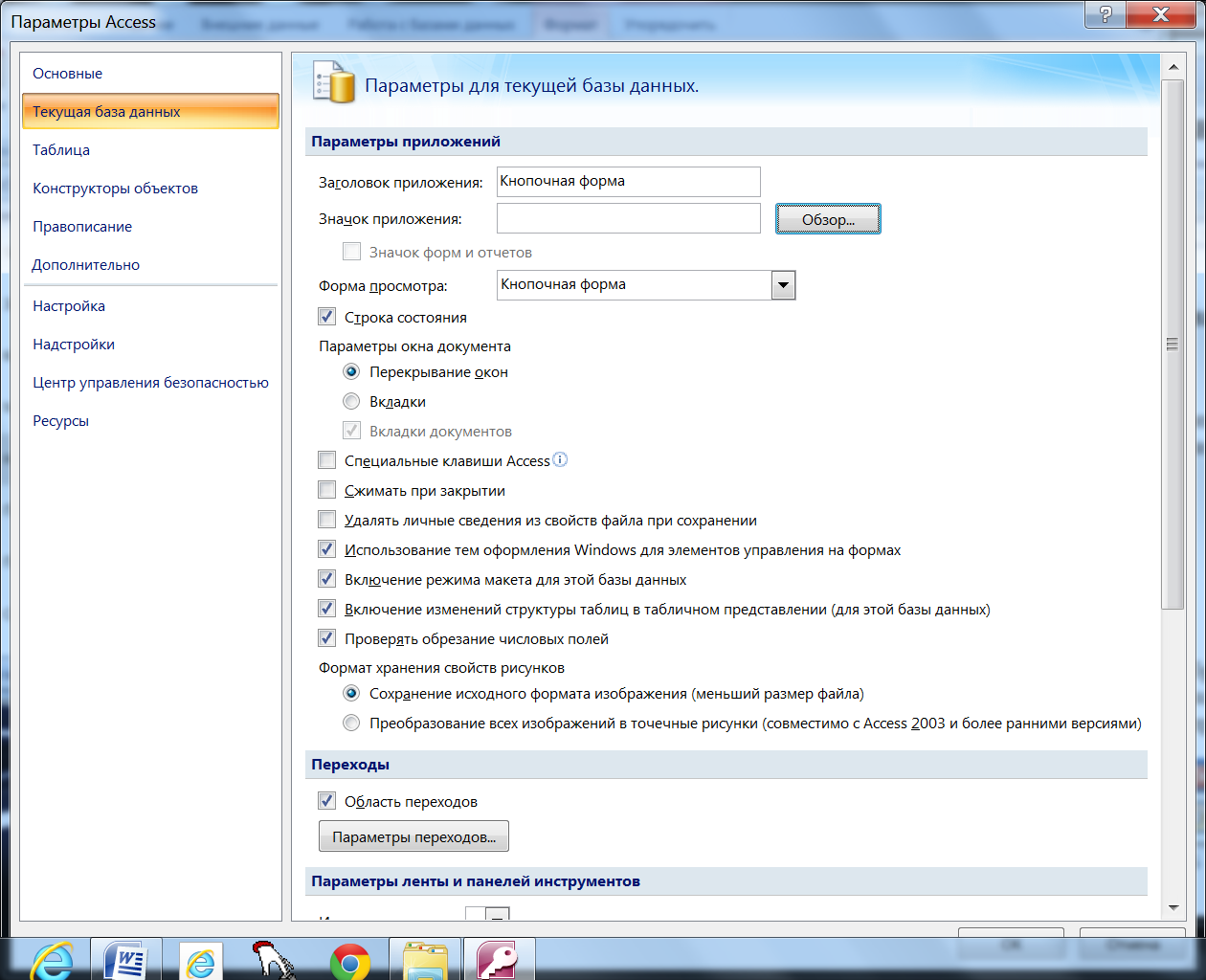Click the database options header icon
Viewport: 1206px width, 980px height.
tap(334, 81)
